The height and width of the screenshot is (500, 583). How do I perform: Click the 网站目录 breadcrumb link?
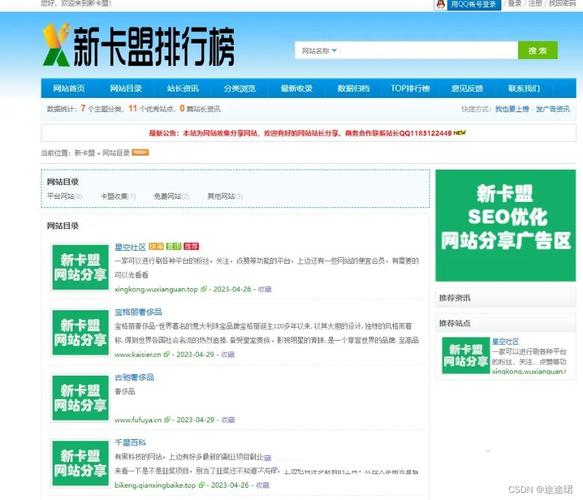click(x=116, y=152)
